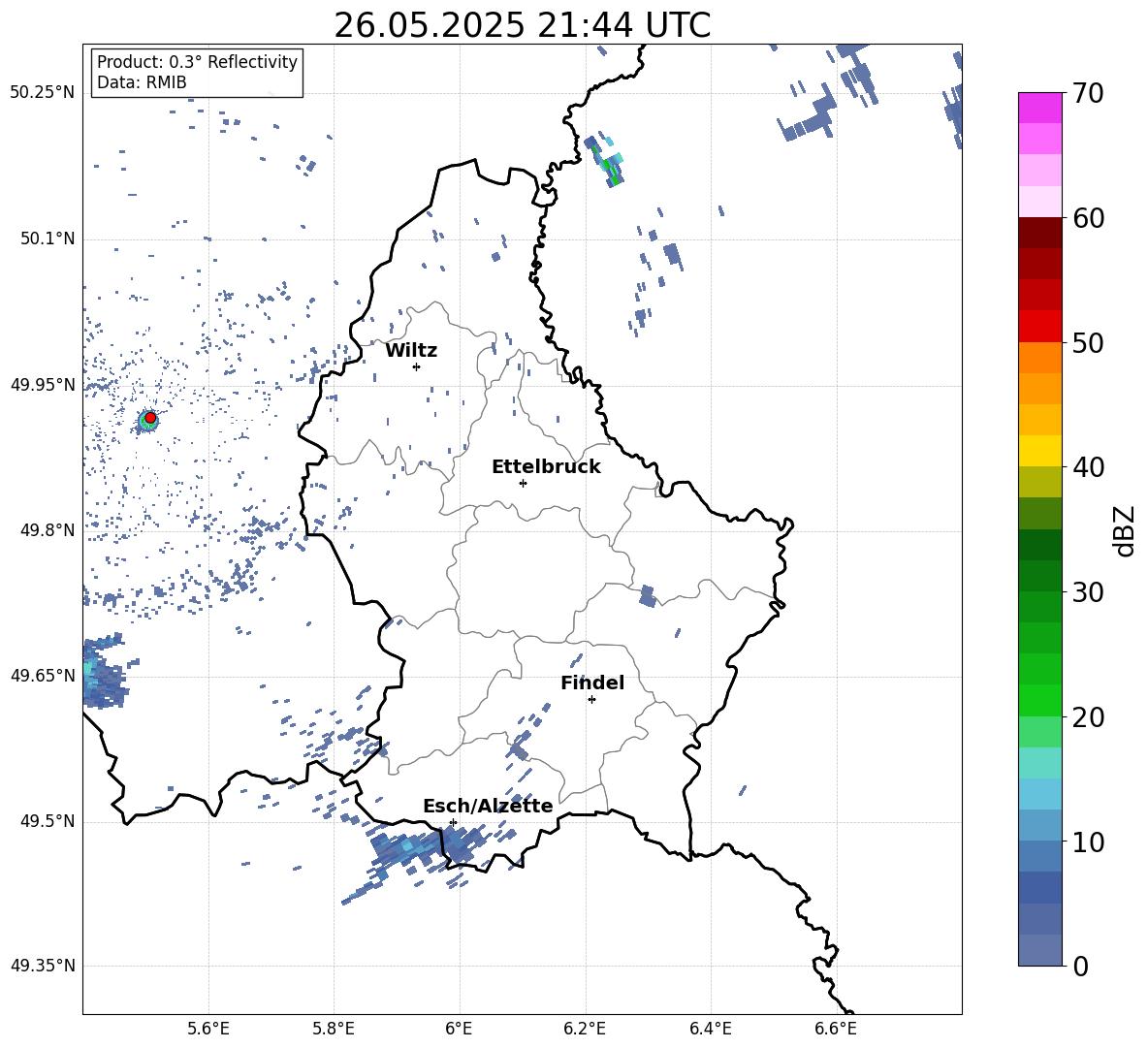
Task: Click the Wiltz city label
Action: point(411,351)
